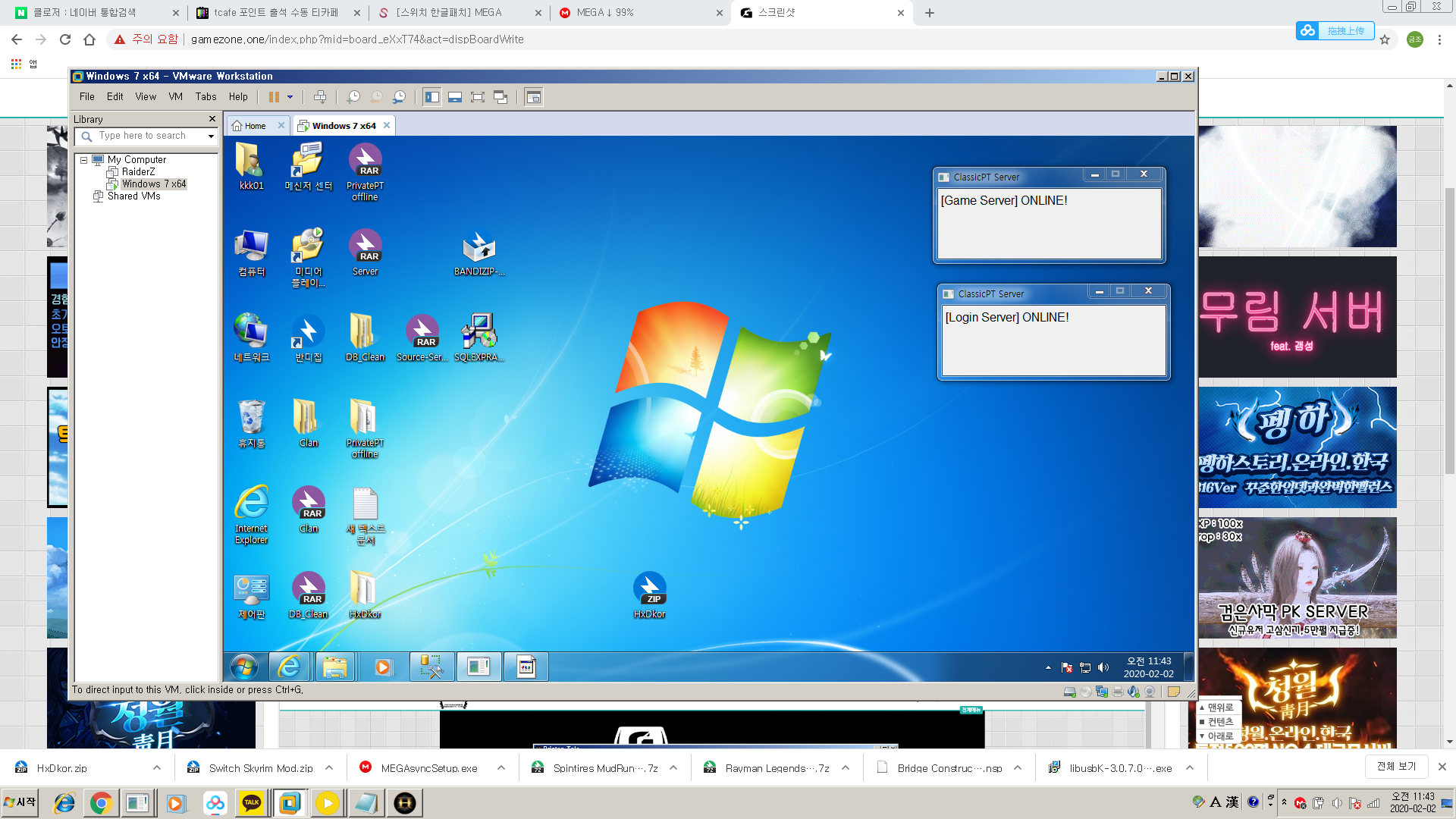
Task: Open the Tabs menu in VMware
Action: [206, 96]
